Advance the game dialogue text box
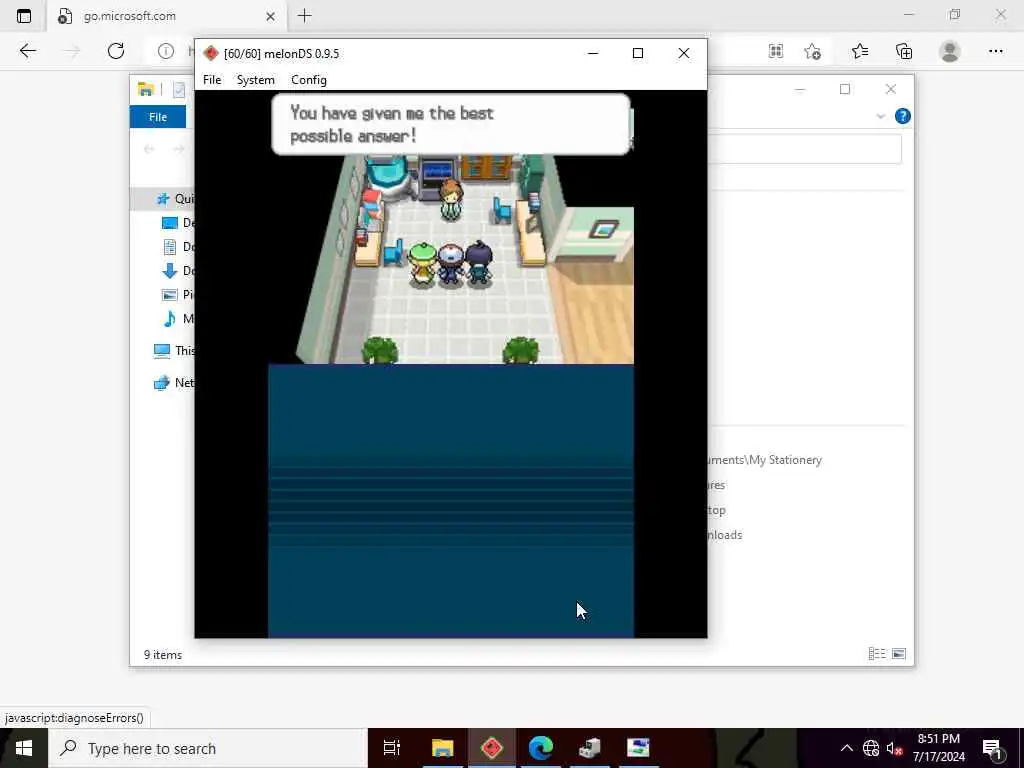This screenshot has width=1024, height=768. tap(451, 124)
